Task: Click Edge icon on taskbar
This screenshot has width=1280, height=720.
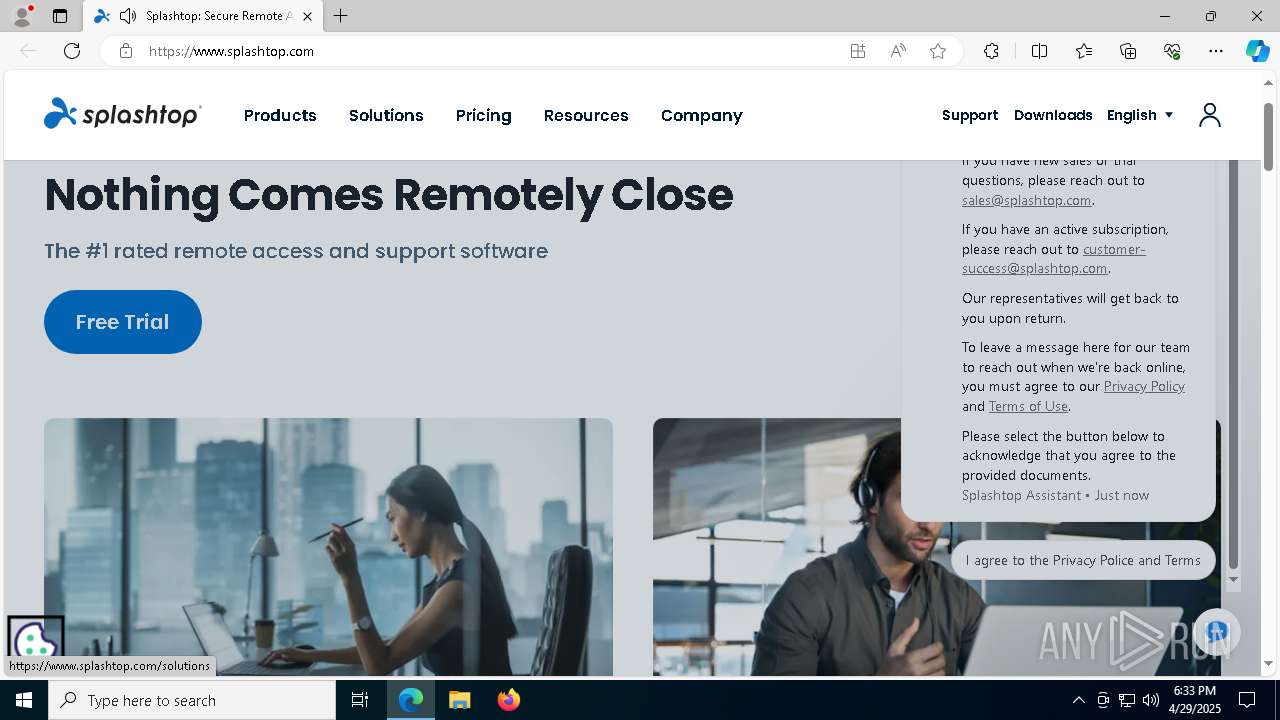Action: pos(411,700)
